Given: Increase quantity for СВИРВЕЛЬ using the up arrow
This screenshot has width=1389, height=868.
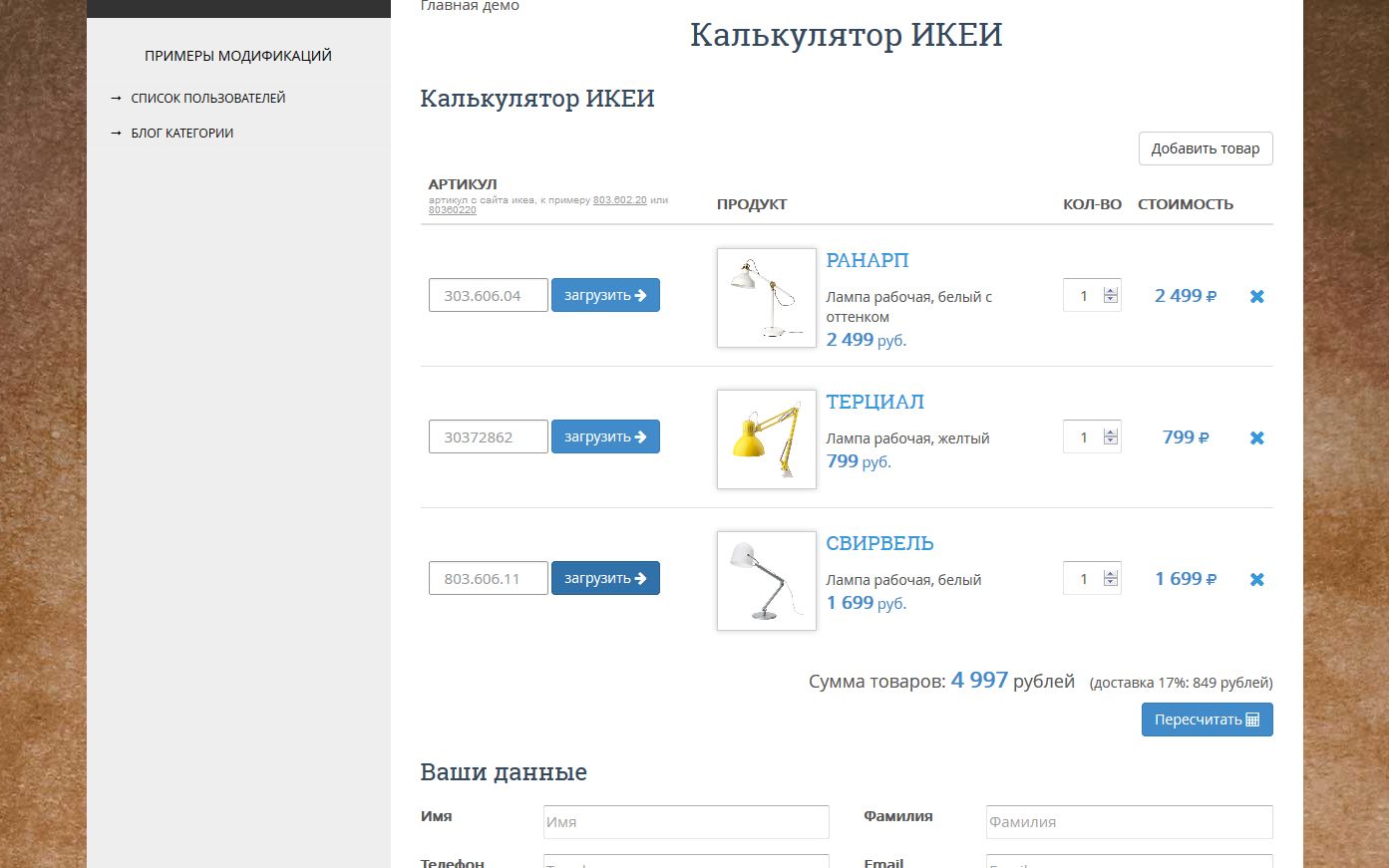Looking at the screenshot, I should point(1111,574).
